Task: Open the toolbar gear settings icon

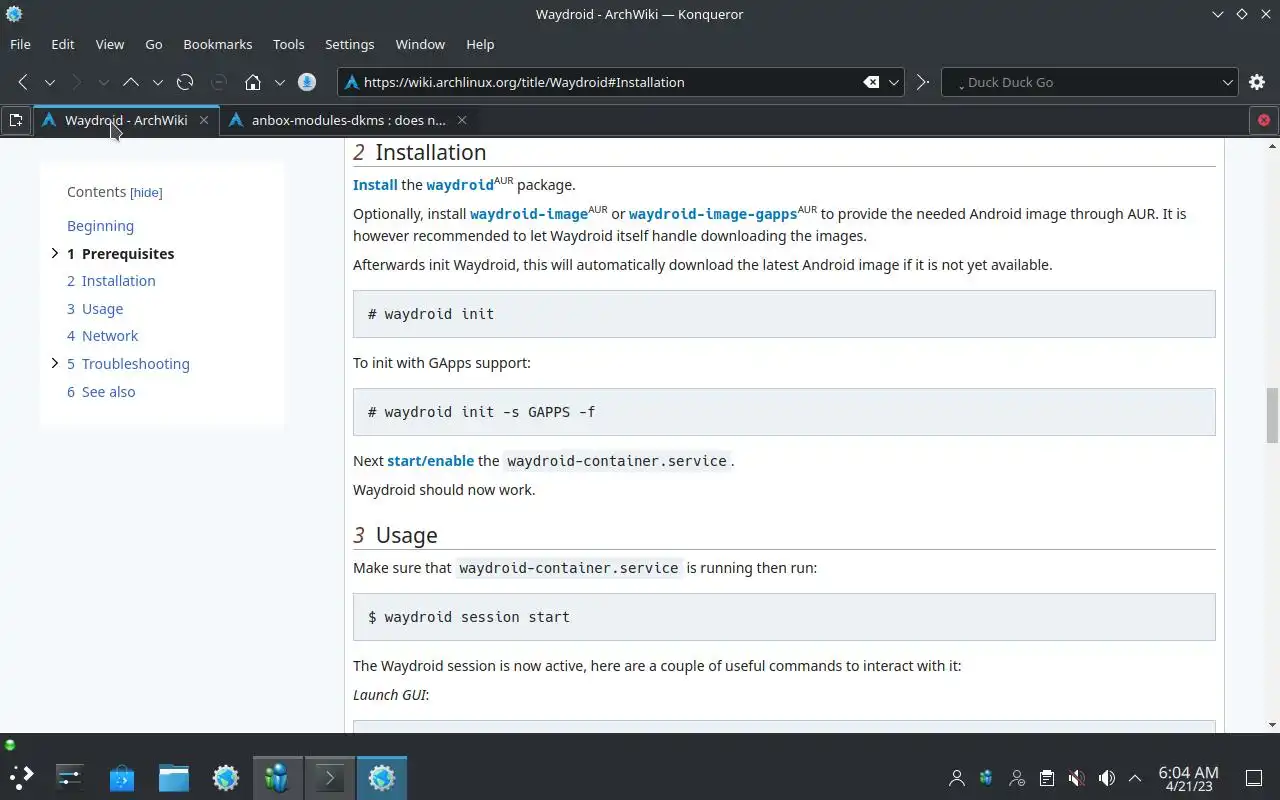Action: 1257,82
